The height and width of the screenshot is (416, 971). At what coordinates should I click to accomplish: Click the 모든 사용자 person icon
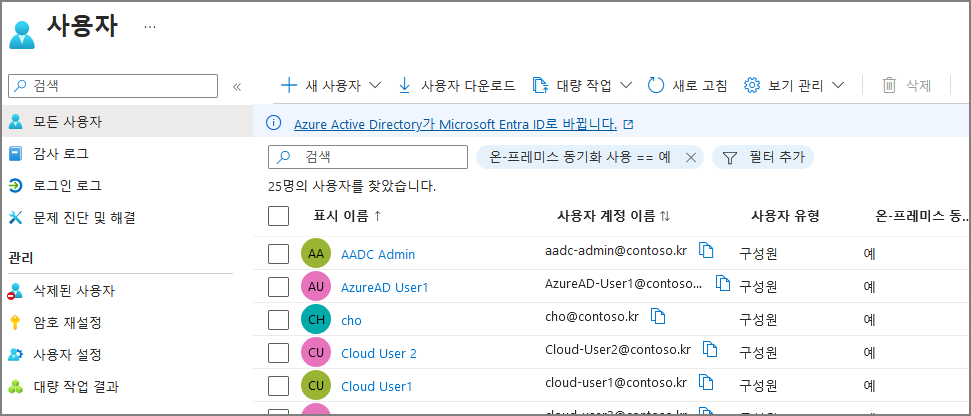16,122
